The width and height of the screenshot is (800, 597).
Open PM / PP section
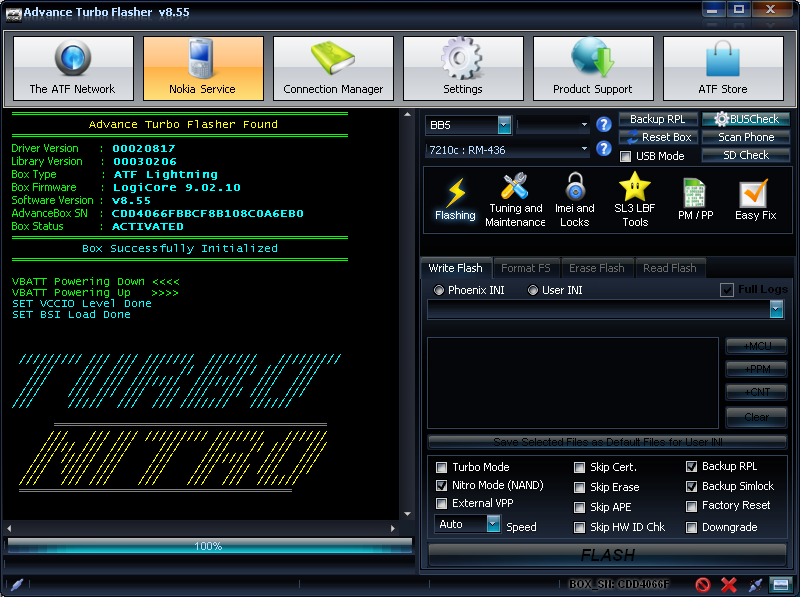(695, 200)
